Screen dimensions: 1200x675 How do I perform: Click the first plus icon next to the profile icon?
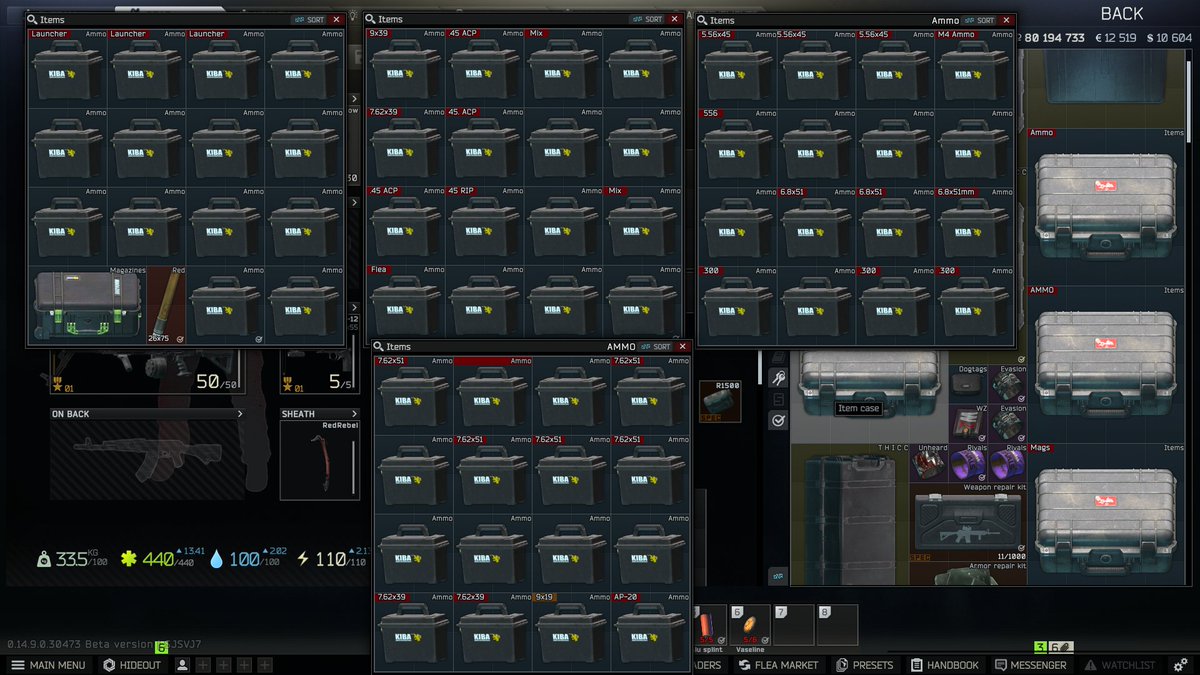(x=201, y=665)
